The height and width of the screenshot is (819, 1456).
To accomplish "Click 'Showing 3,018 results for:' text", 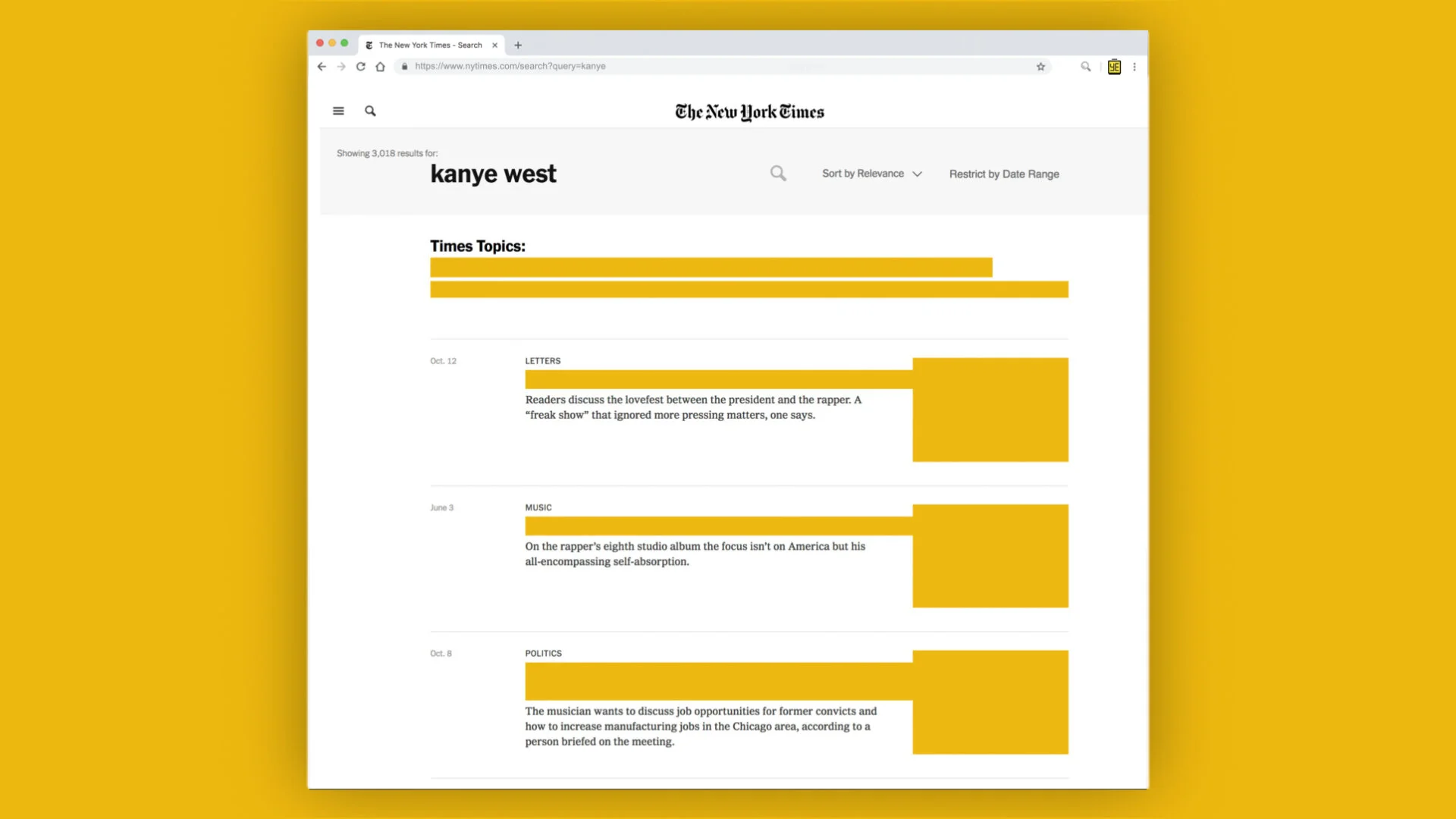I will click(387, 153).
